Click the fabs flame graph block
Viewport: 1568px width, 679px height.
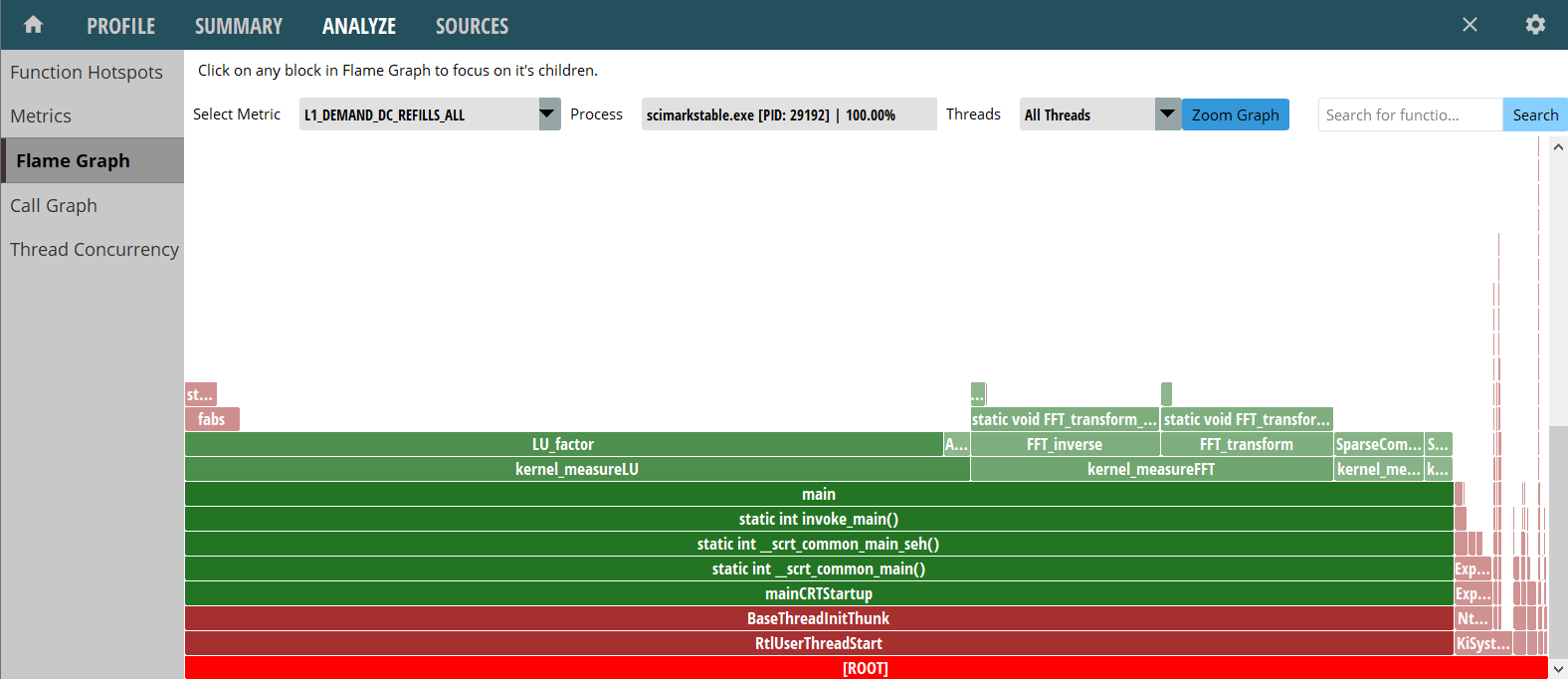coord(211,419)
